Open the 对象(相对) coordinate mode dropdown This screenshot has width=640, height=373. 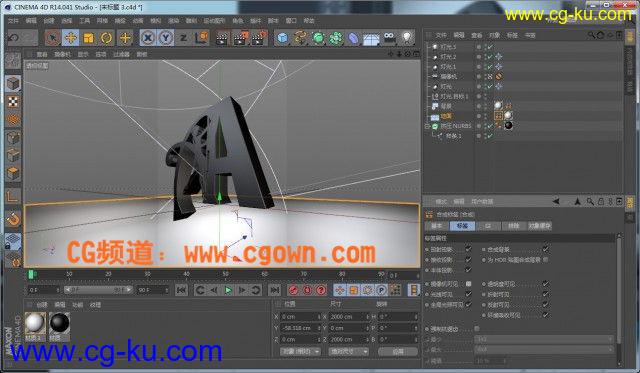tap(300, 351)
